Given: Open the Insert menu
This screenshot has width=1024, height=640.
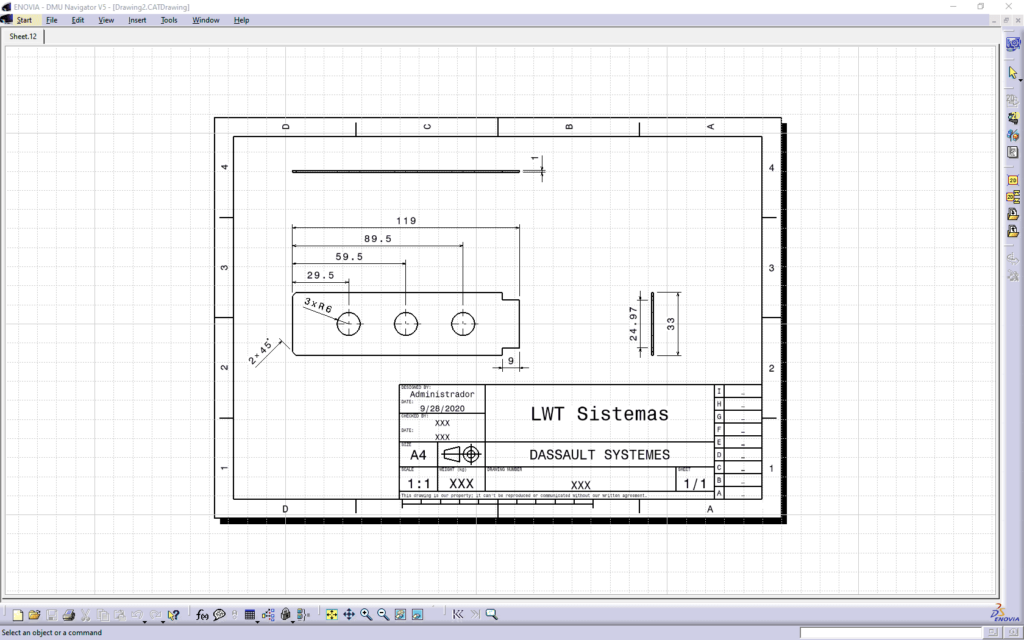Looking at the screenshot, I should (x=137, y=19).
